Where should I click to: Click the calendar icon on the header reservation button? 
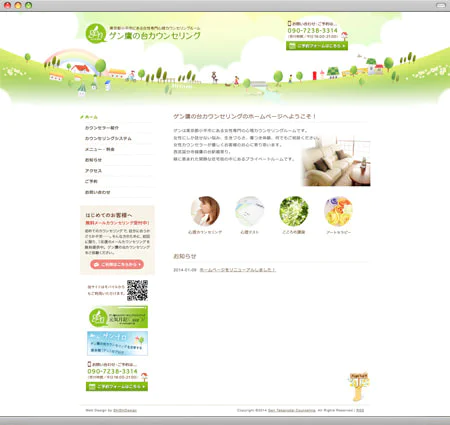click(292, 46)
